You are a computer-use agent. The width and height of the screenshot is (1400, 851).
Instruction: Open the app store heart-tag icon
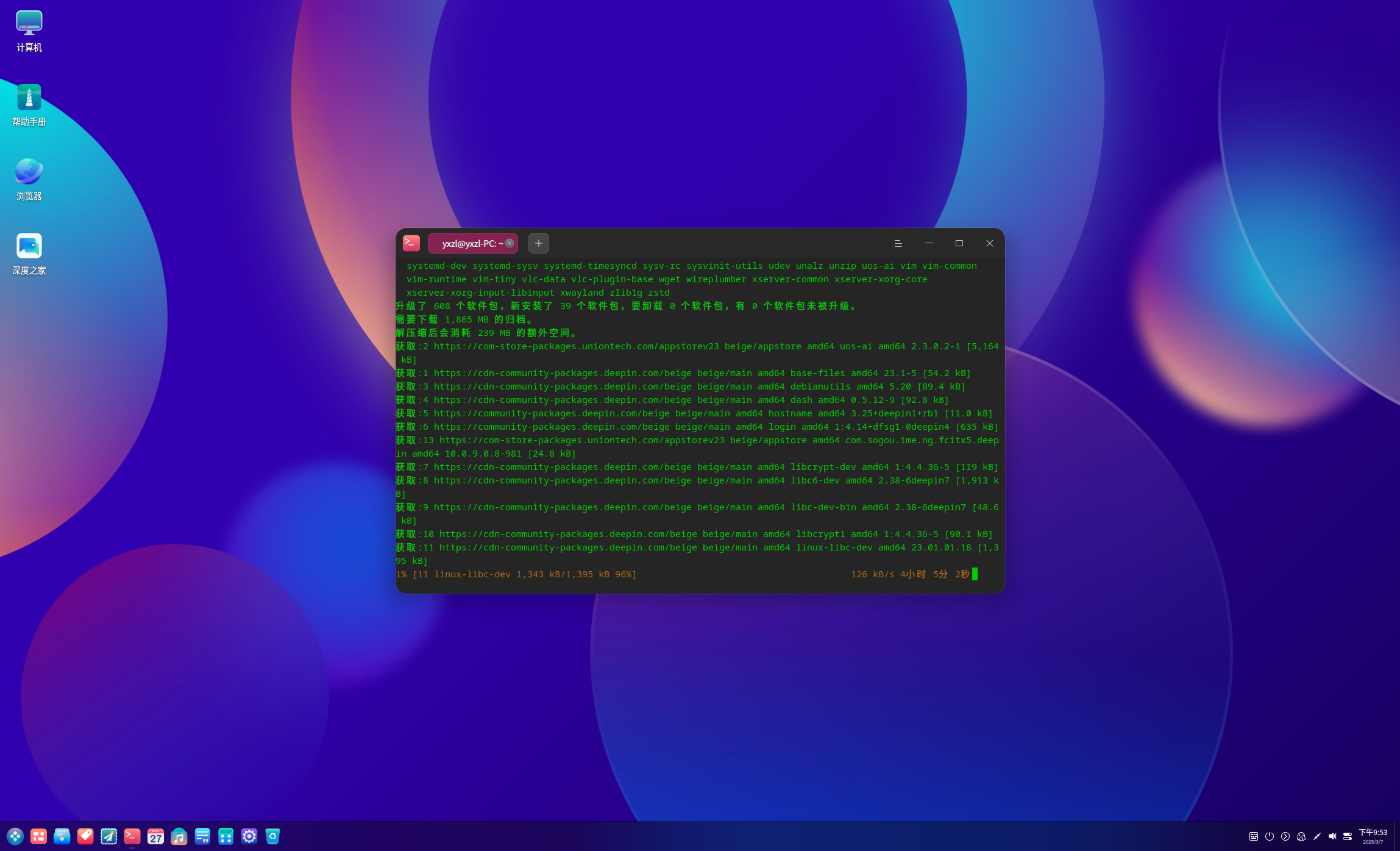(85, 836)
